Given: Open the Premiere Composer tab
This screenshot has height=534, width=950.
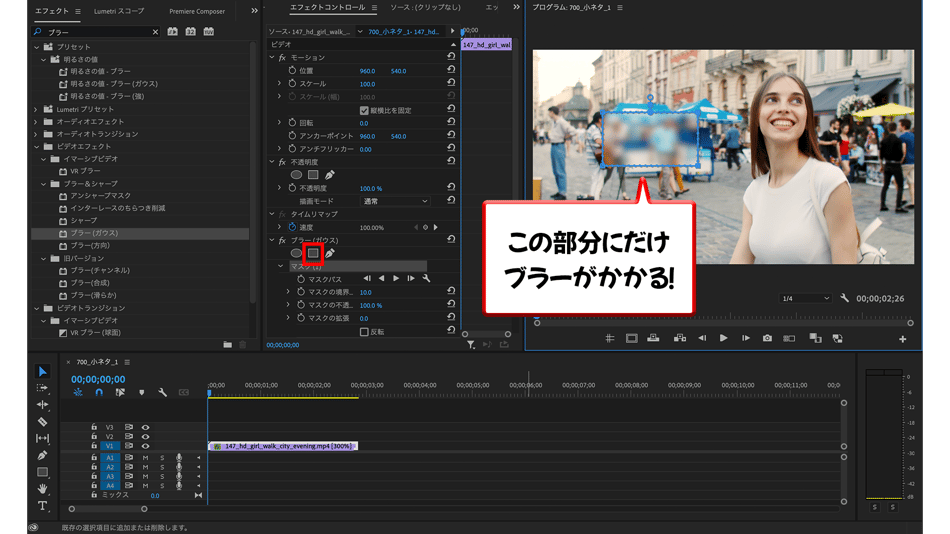Looking at the screenshot, I should [x=197, y=11].
